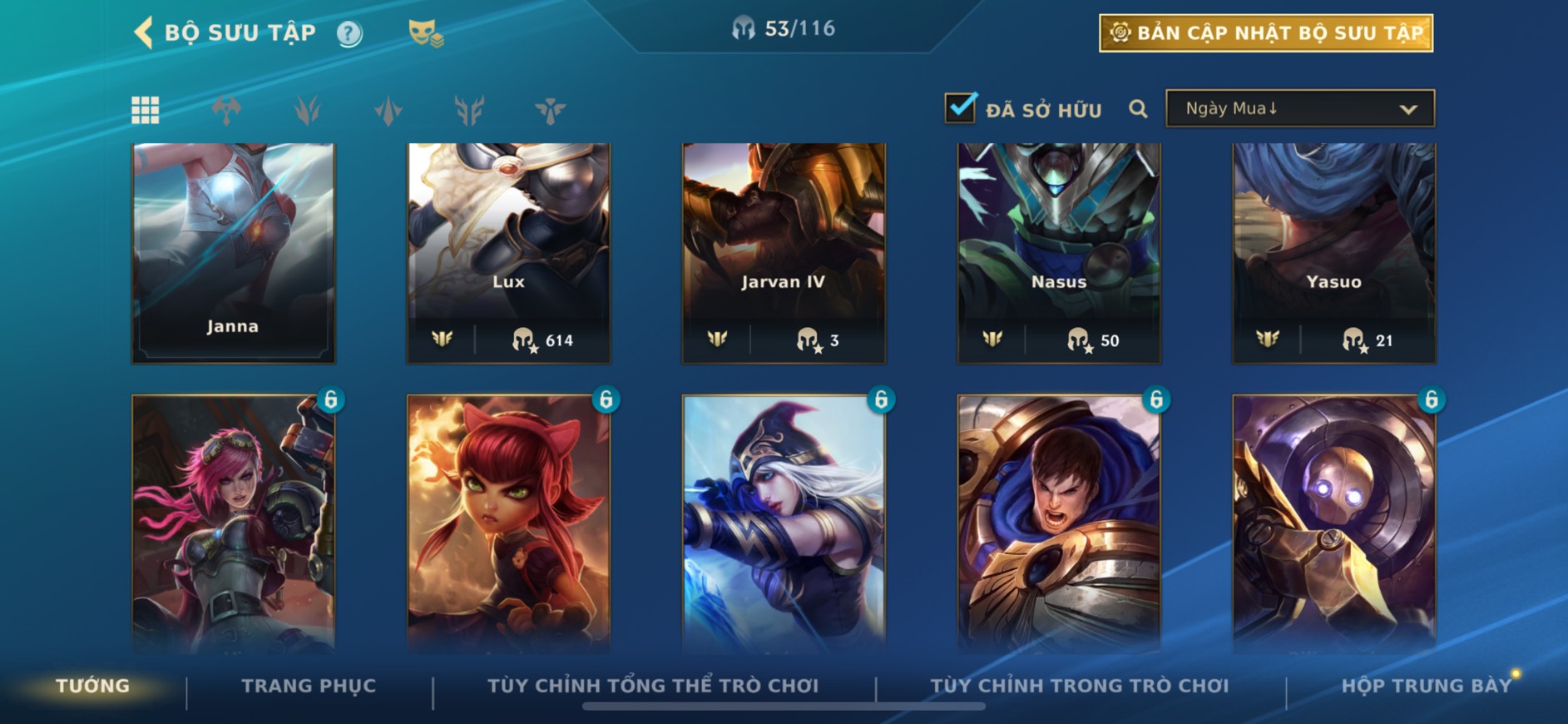
Task: Go back using the arrow beside BỘ SƯU TẬP
Action: pos(144,33)
